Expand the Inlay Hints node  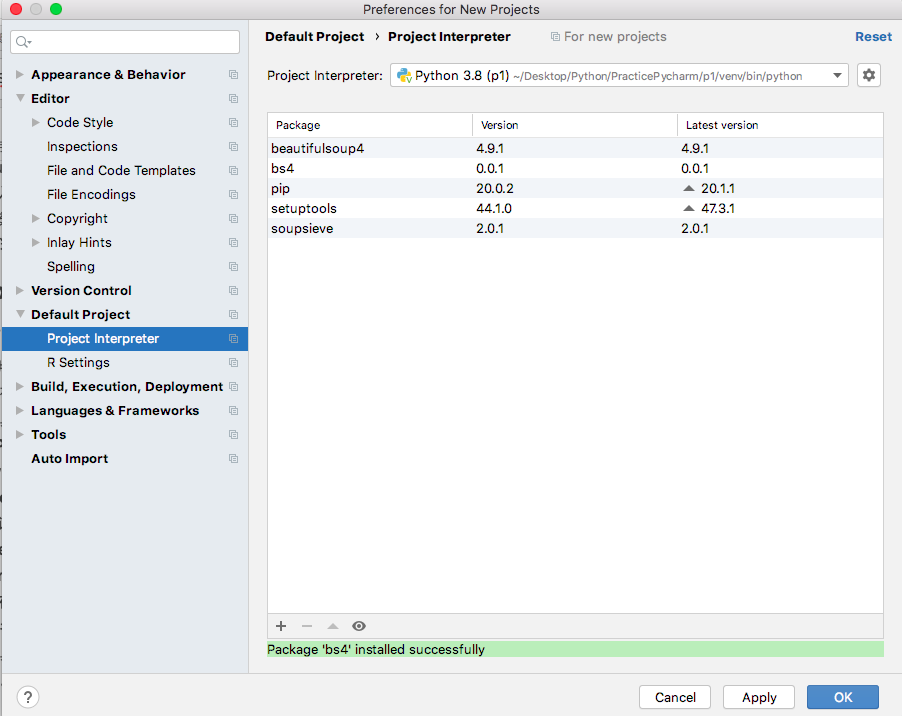pos(36,242)
